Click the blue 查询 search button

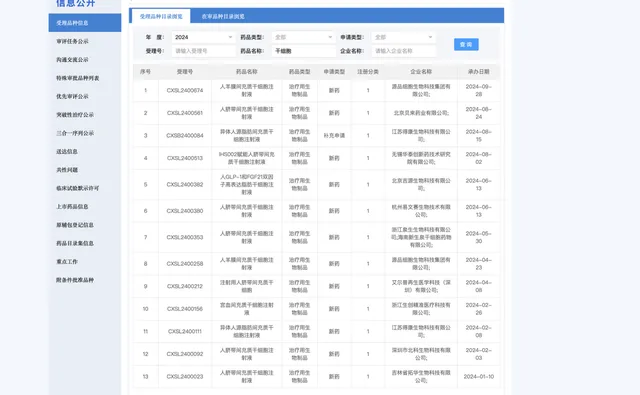(x=466, y=44)
